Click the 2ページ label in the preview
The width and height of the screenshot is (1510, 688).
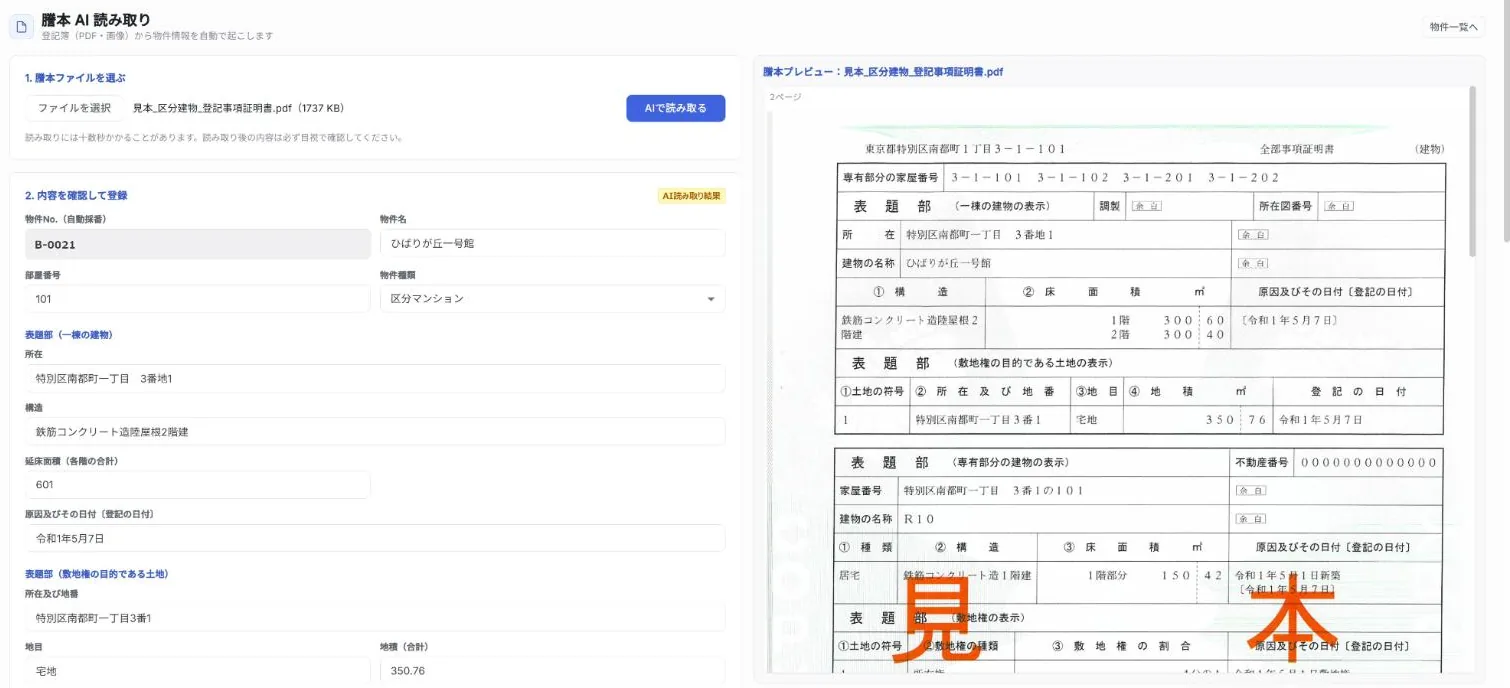786,97
